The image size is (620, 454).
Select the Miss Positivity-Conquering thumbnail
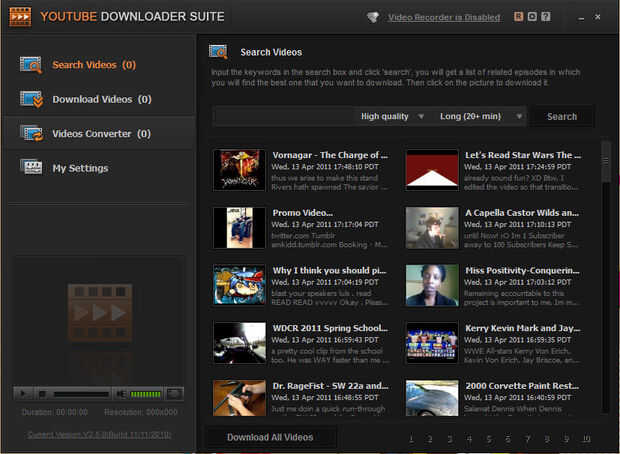click(432, 285)
